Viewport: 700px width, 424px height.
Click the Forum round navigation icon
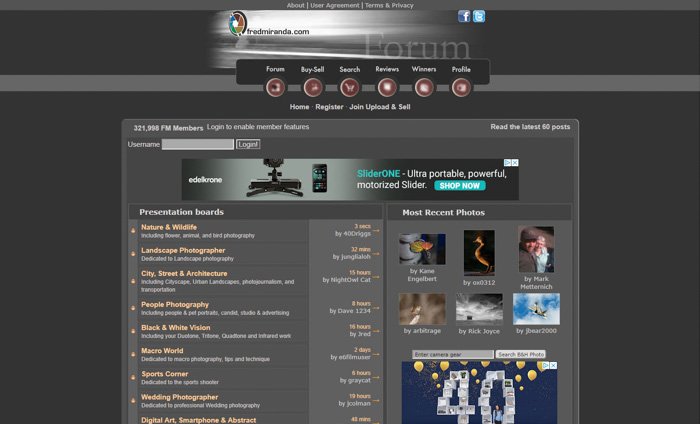pos(275,87)
